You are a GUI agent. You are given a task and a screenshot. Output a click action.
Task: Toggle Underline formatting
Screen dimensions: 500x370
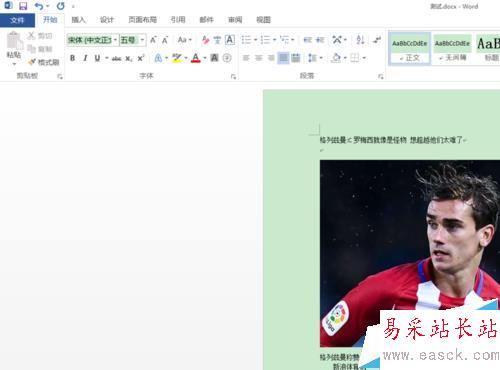(x=97, y=58)
